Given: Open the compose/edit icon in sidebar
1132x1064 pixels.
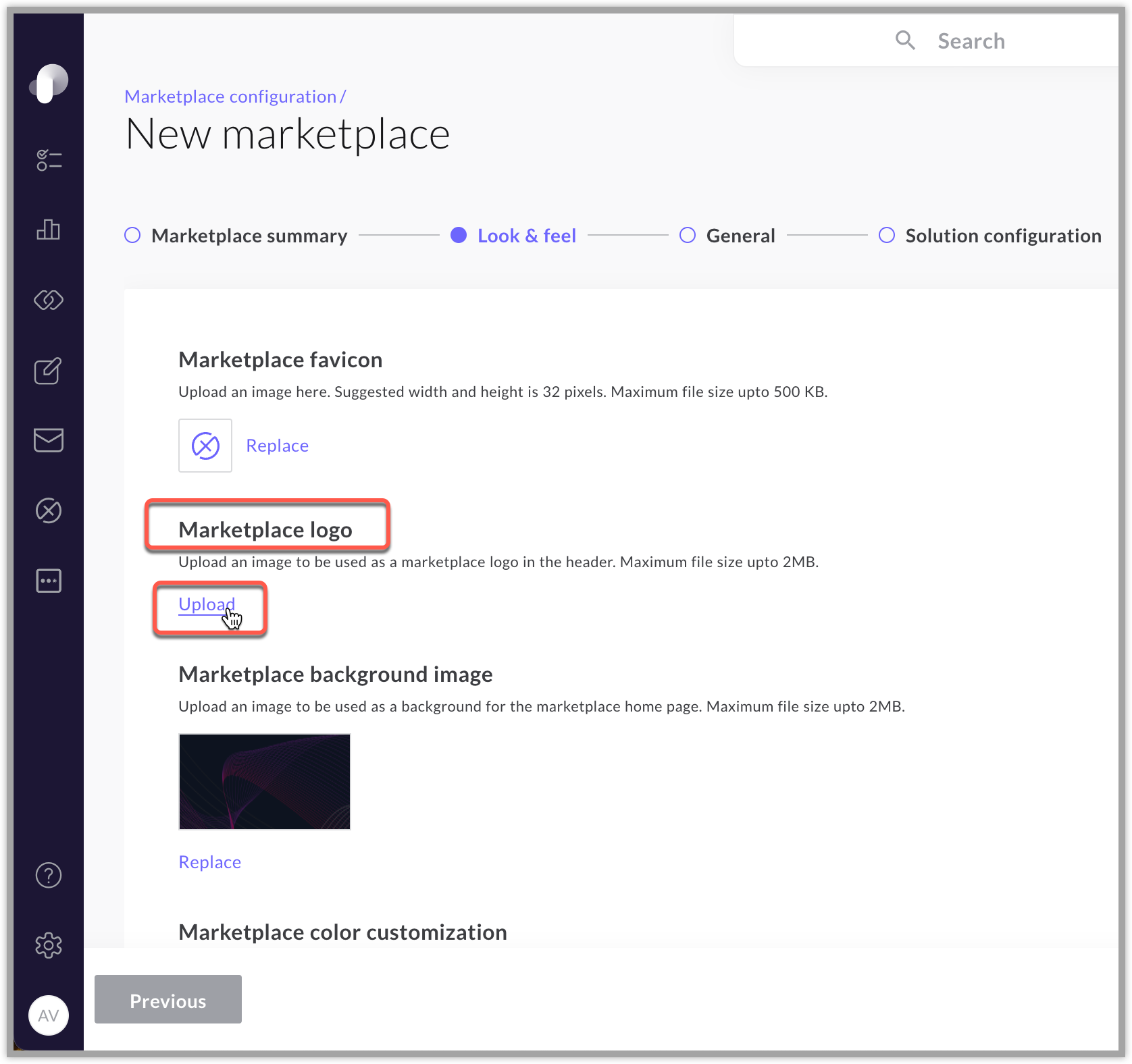Looking at the screenshot, I should coord(48,371).
